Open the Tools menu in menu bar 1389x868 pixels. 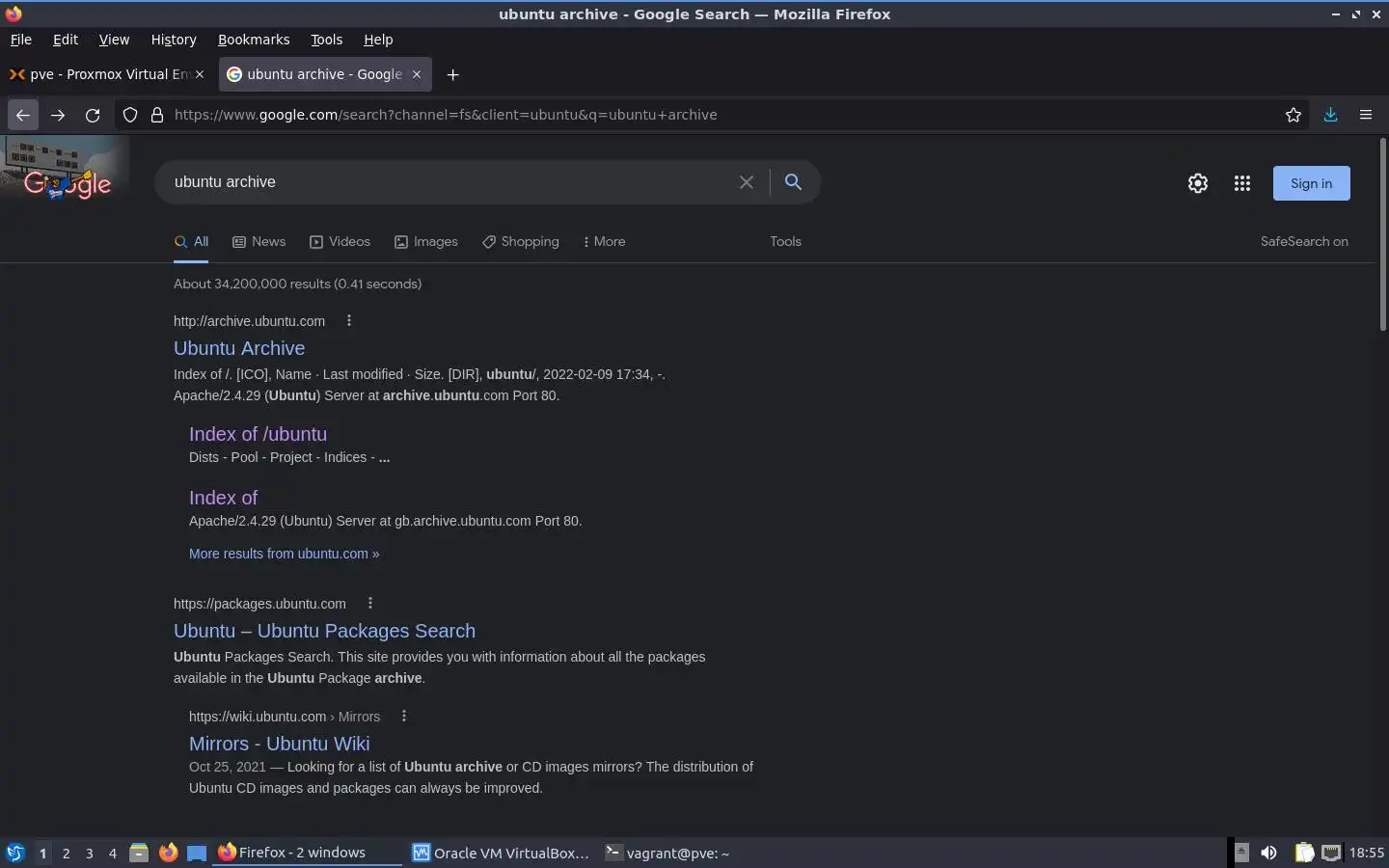click(x=327, y=40)
